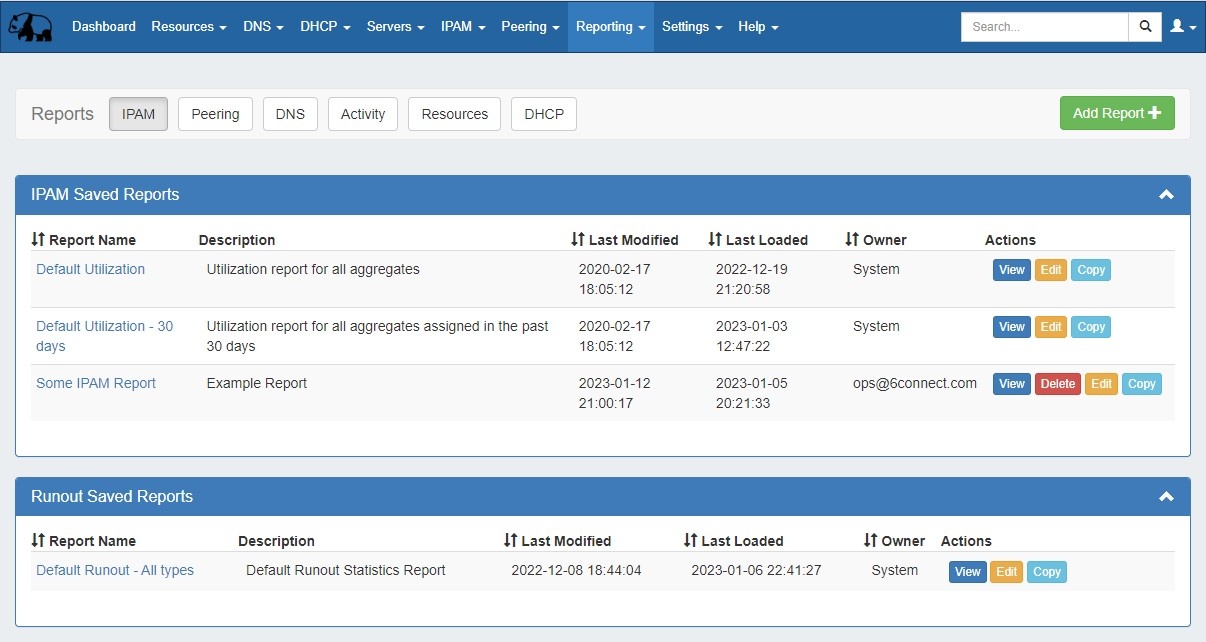1206x642 pixels.
Task: Focus the Search input field
Action: (x=1044, y=27)
